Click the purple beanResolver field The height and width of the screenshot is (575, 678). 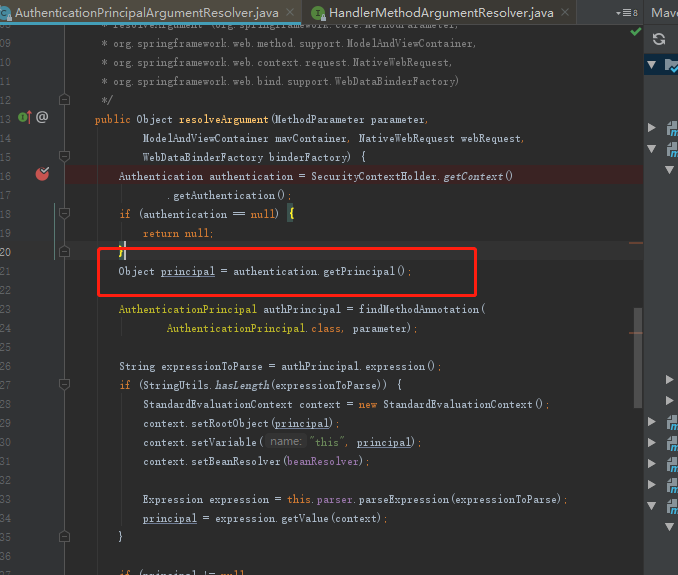(x=323, y=462)
